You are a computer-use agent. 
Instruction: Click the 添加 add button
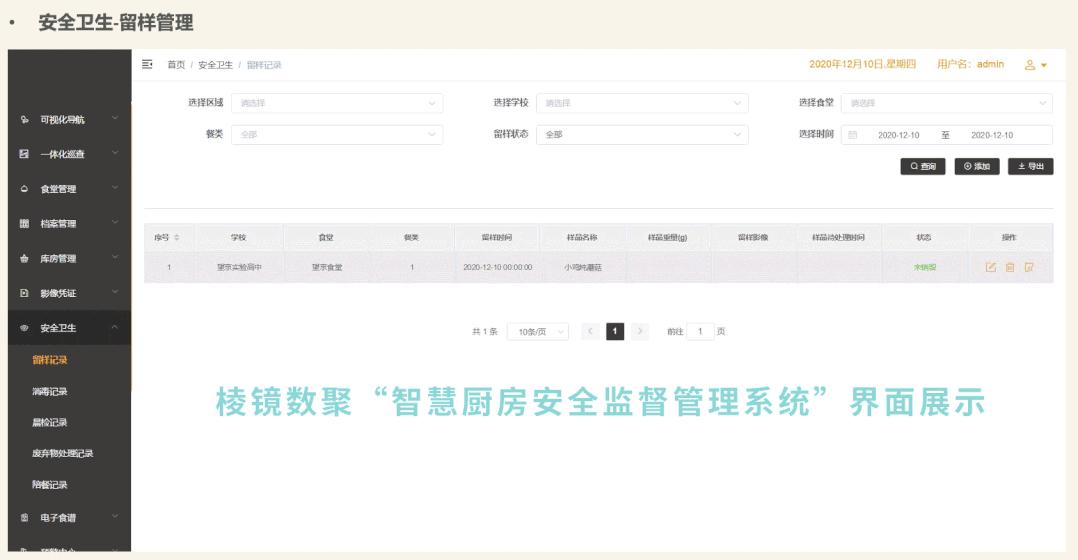(x=976, y=166)
